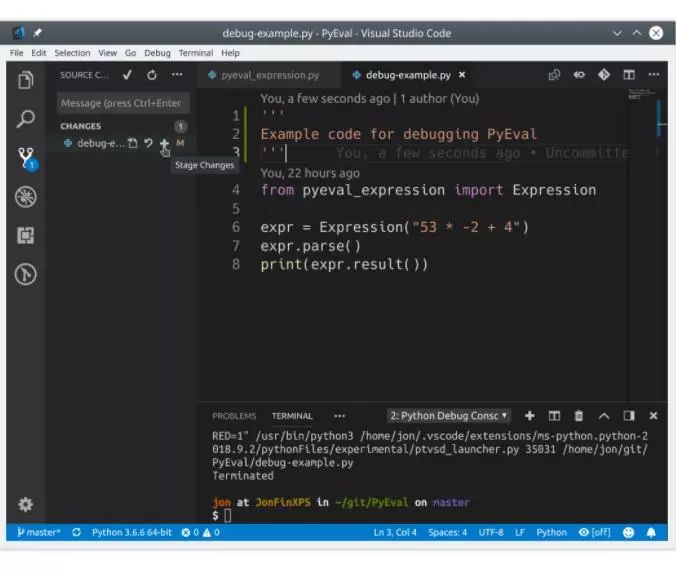This screenshot has height=570, width=676.
Task: Open the Extensions view in activity bar
Action: [25, 235]
